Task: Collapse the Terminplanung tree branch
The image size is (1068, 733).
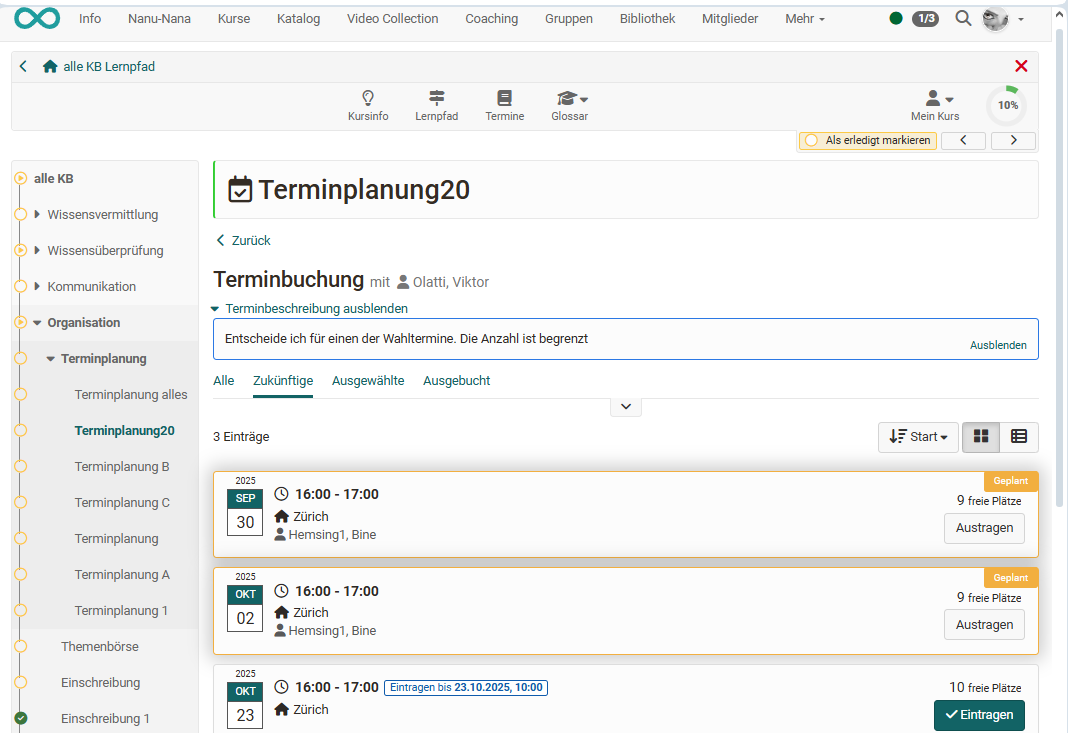Action: point(48,358)
